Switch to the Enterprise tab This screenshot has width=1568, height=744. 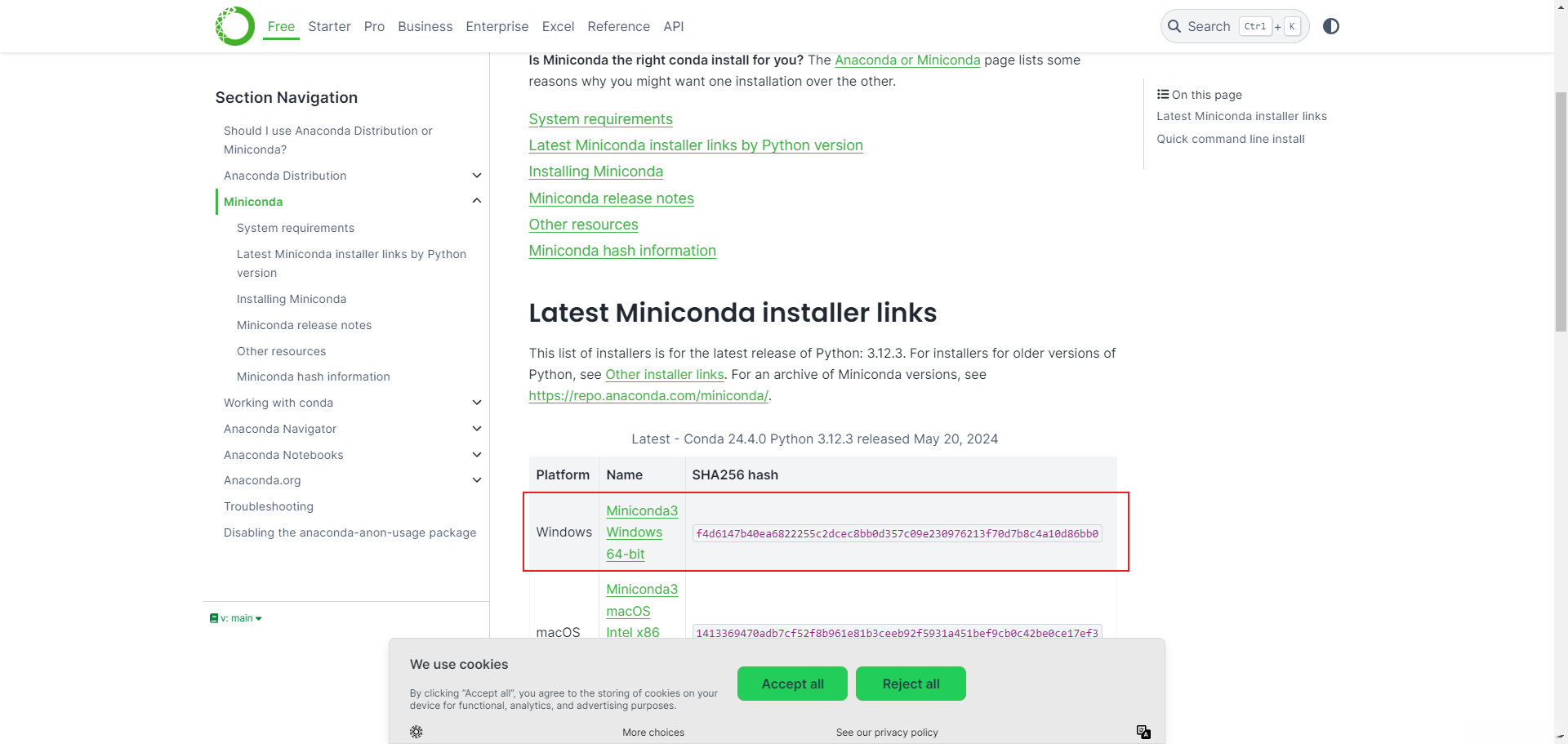[x=497, y=26]
